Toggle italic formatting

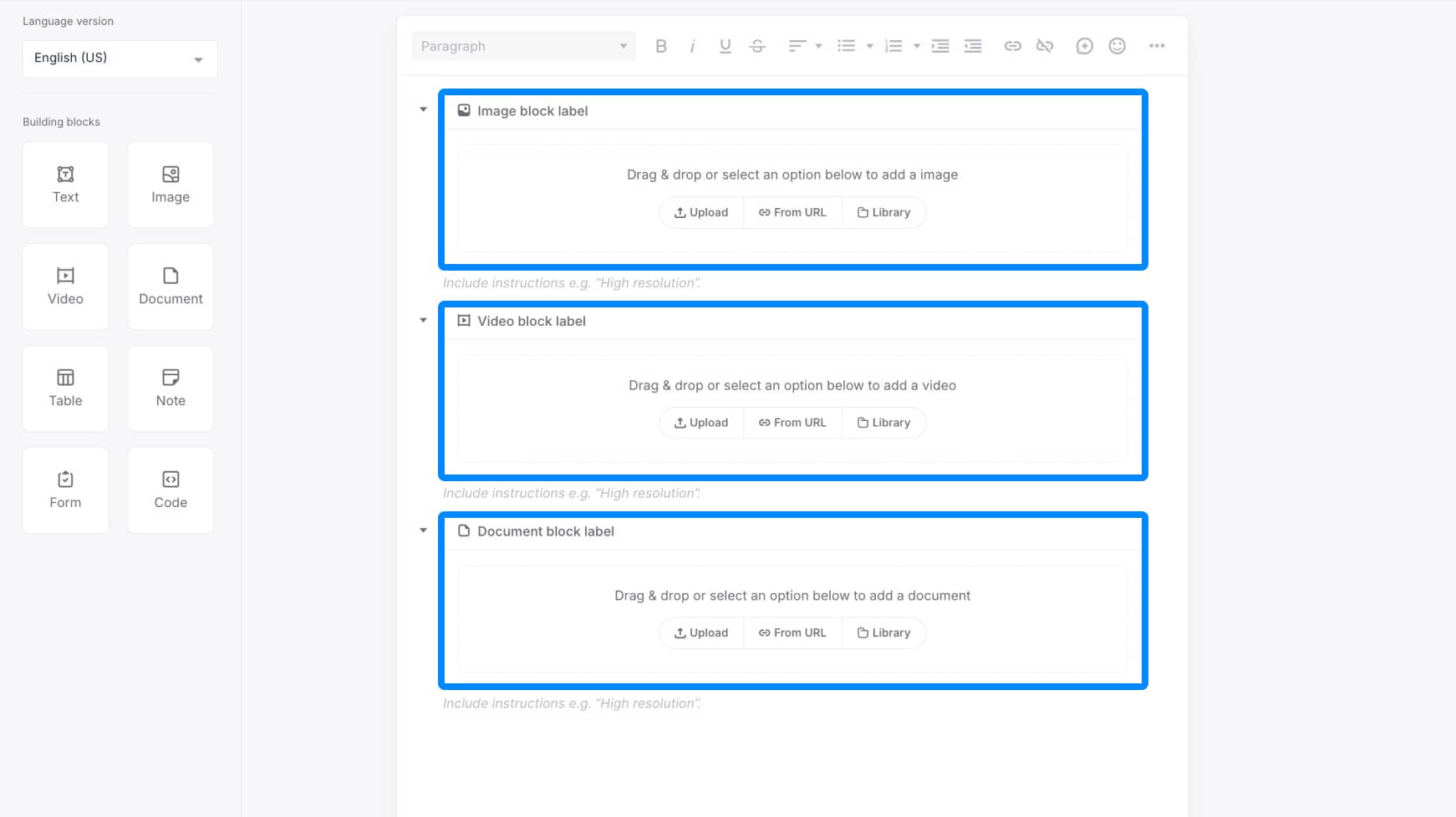[692, 46]
